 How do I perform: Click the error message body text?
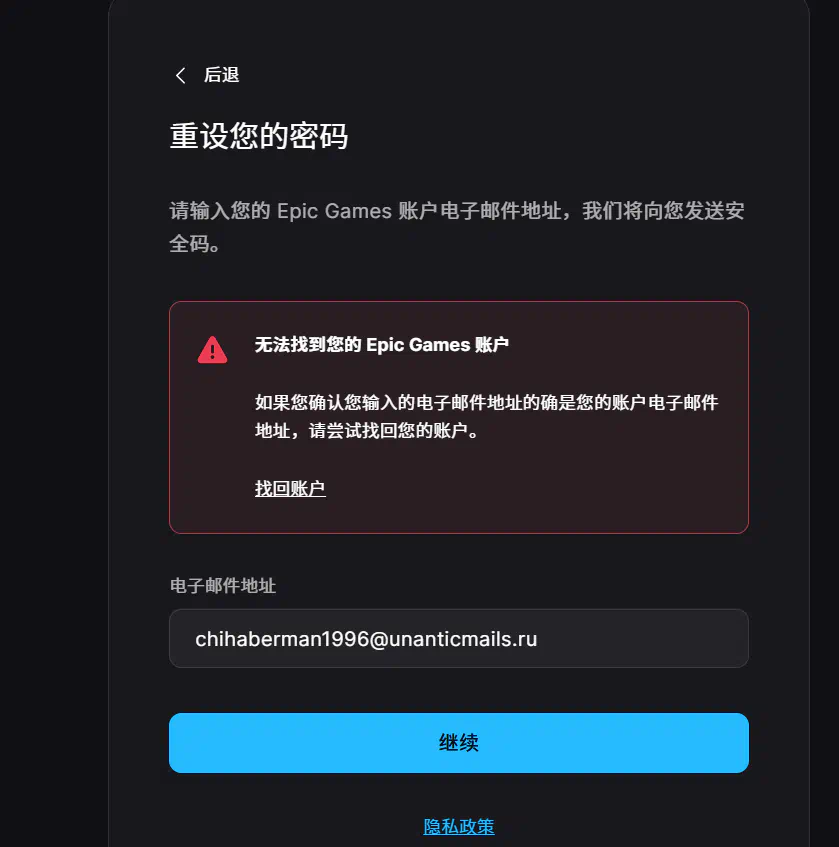point(486,416)
